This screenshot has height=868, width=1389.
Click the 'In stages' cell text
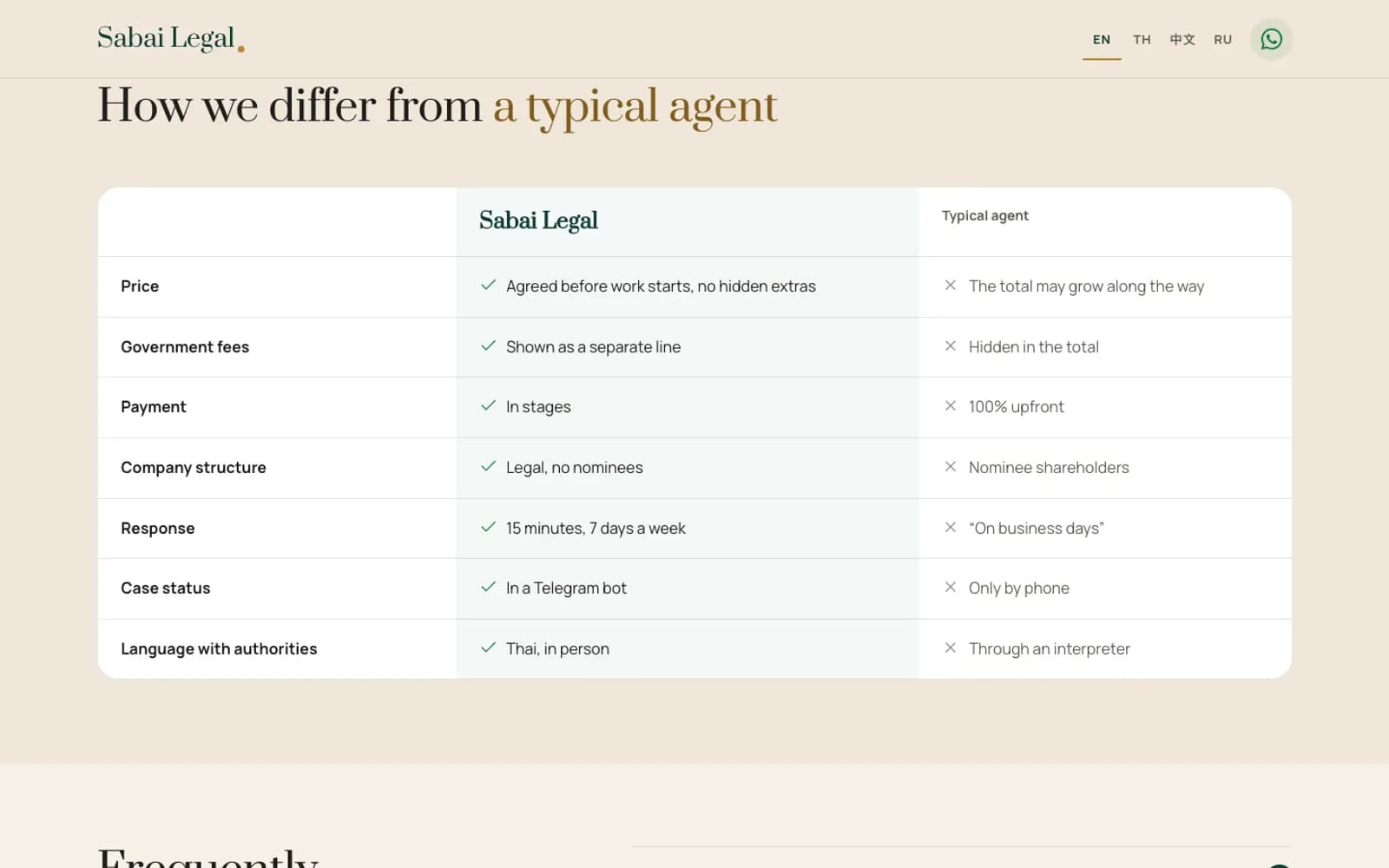point(538,407)
